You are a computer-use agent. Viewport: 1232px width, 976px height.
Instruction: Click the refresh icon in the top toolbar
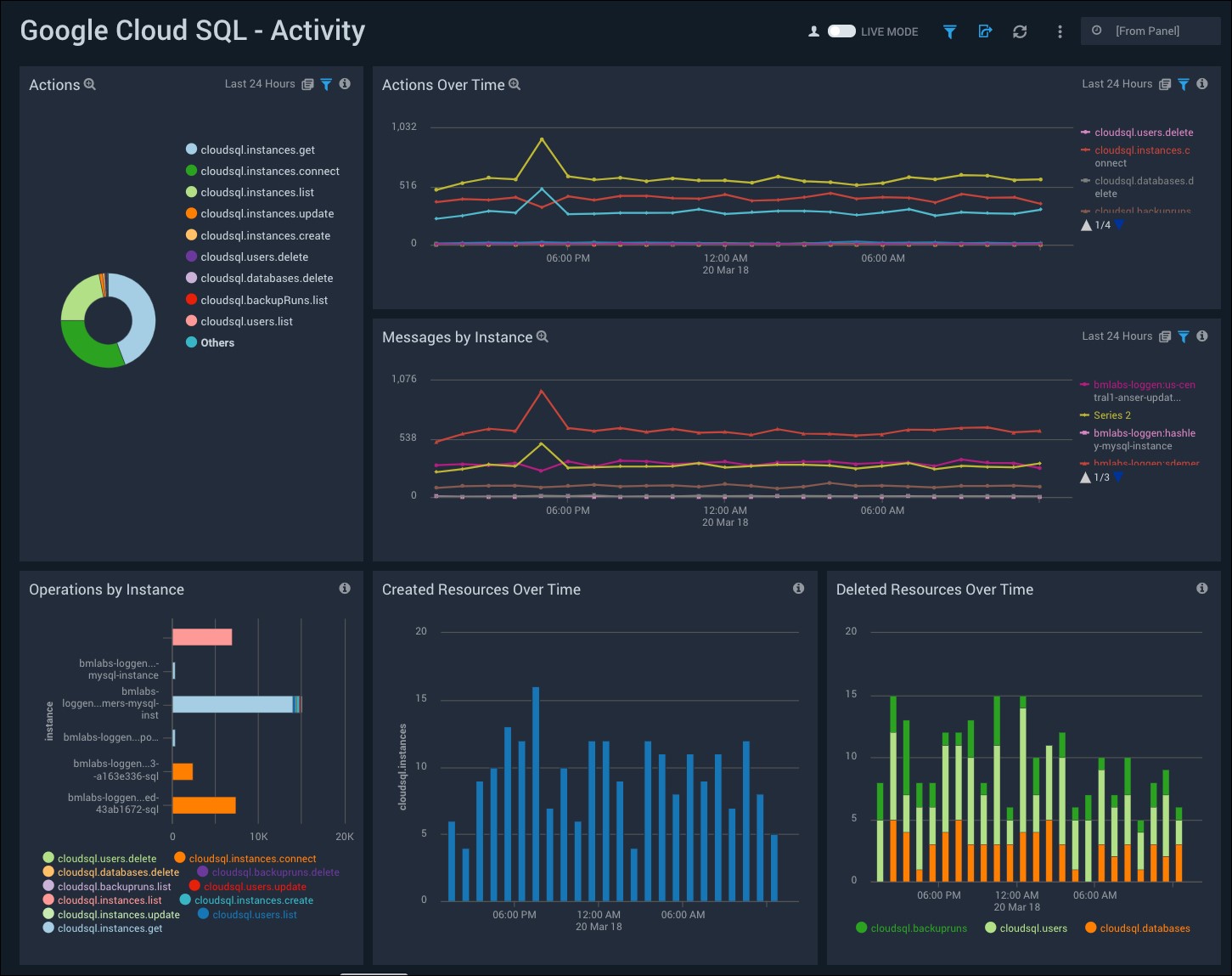(1021, 31)
